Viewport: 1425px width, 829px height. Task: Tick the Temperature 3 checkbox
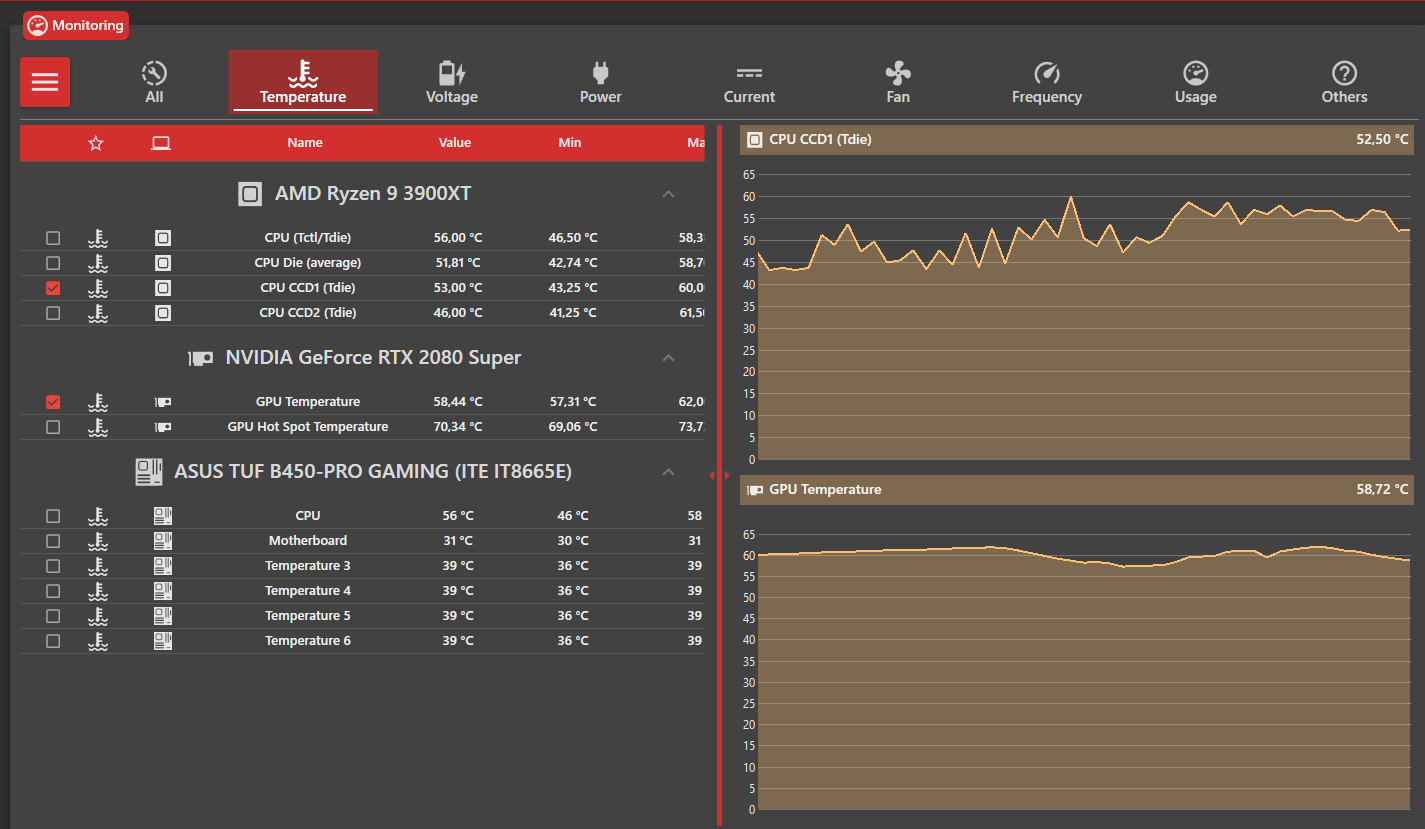tap(53, 566)
